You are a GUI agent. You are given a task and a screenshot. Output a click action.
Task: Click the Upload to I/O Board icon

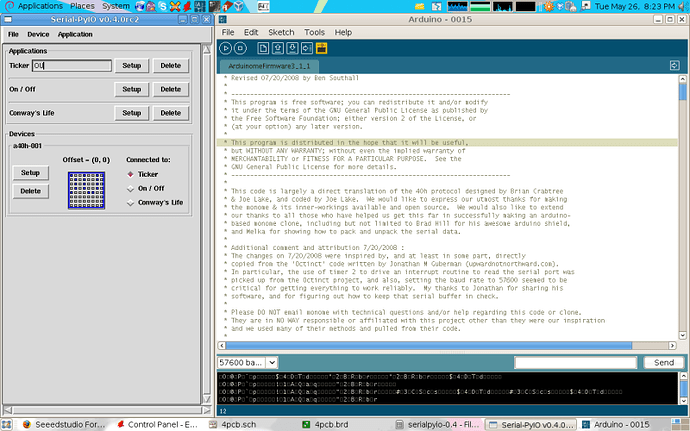(x=307, y=48)
